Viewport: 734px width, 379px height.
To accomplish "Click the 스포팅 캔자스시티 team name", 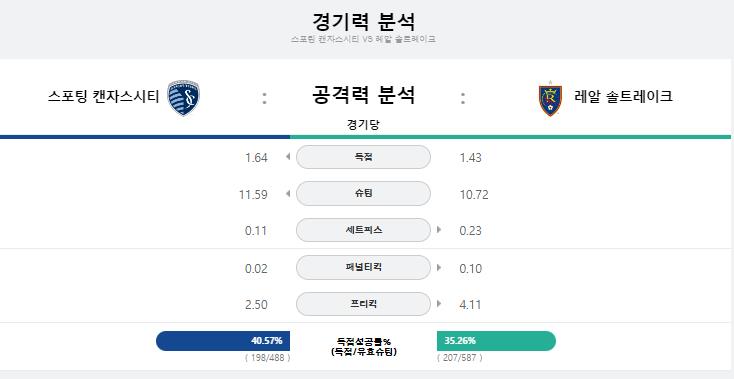I will tap(103, 97).
